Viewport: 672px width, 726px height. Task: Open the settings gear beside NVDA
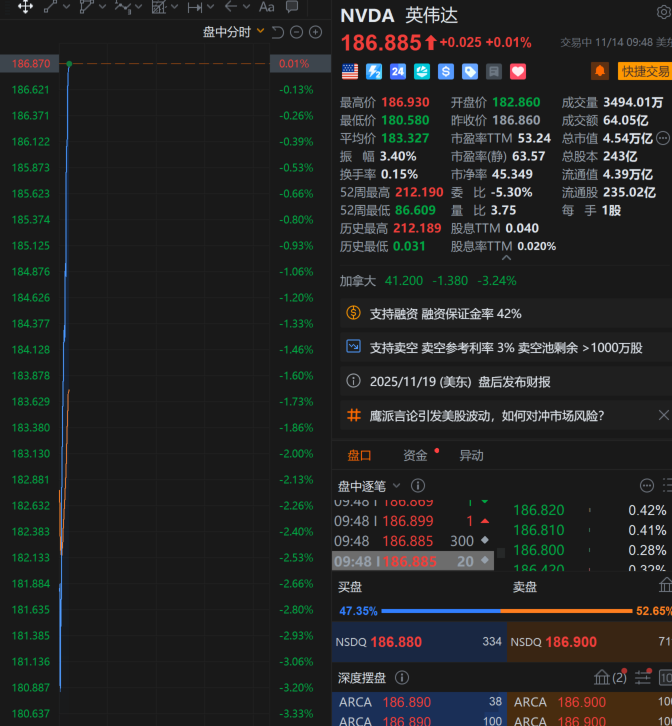coord(663,13)
